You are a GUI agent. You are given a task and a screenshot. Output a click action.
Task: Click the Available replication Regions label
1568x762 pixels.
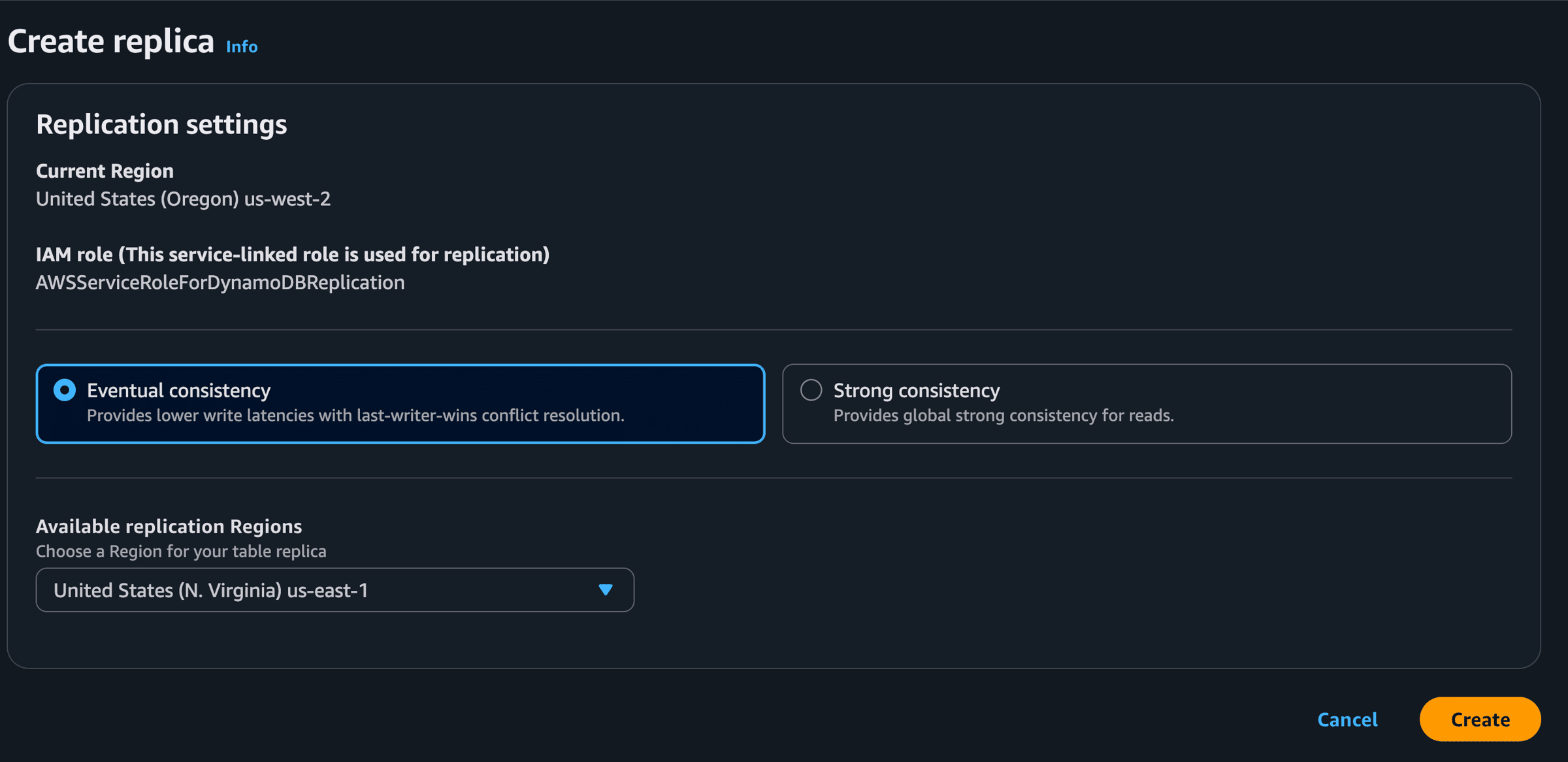coord(169,526)
